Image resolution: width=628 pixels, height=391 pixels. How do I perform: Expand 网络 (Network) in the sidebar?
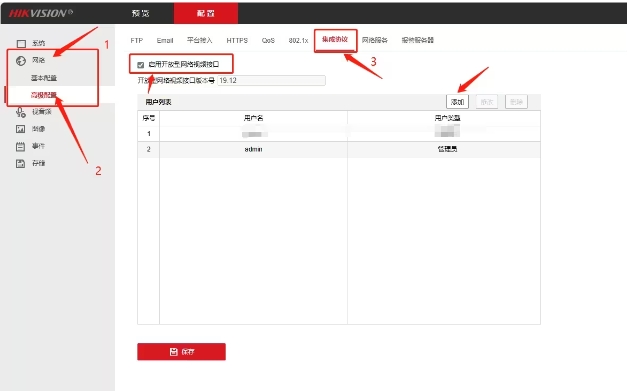pos(38,60)
